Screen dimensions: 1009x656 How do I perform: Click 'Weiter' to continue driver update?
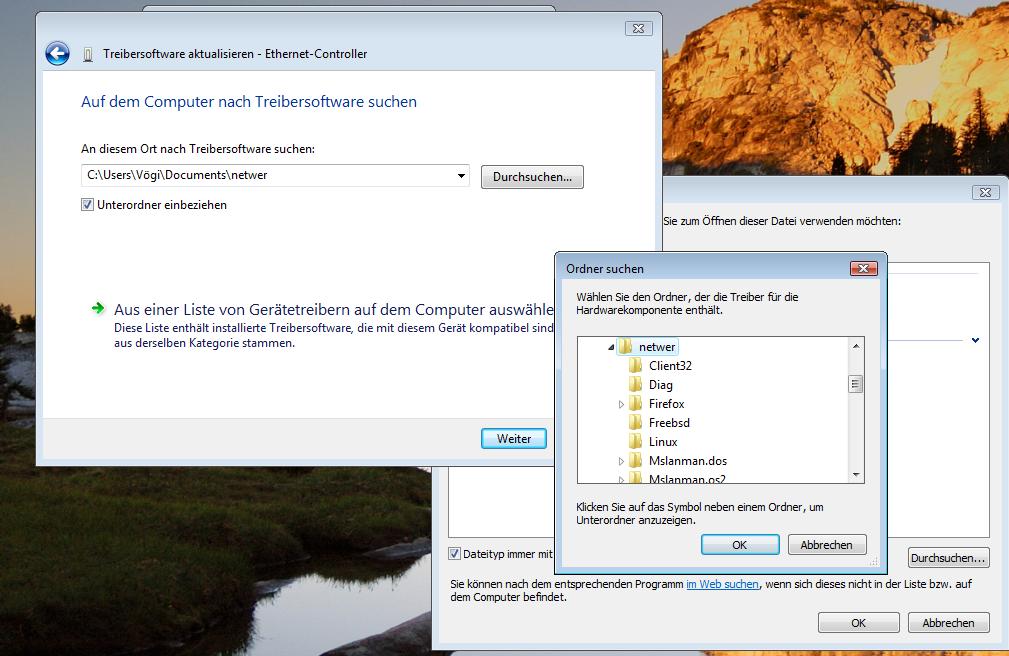[514, 439]
